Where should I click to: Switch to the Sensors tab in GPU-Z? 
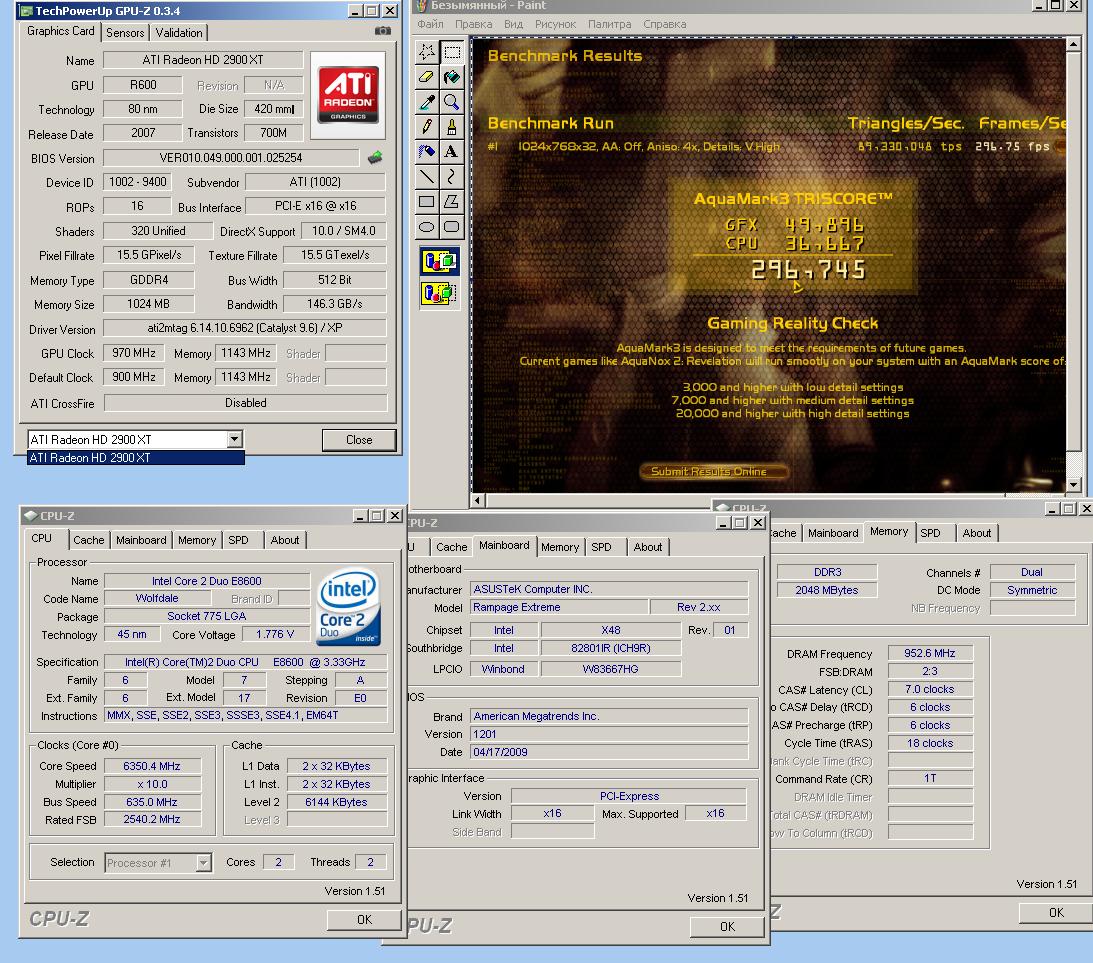(125, 33)
